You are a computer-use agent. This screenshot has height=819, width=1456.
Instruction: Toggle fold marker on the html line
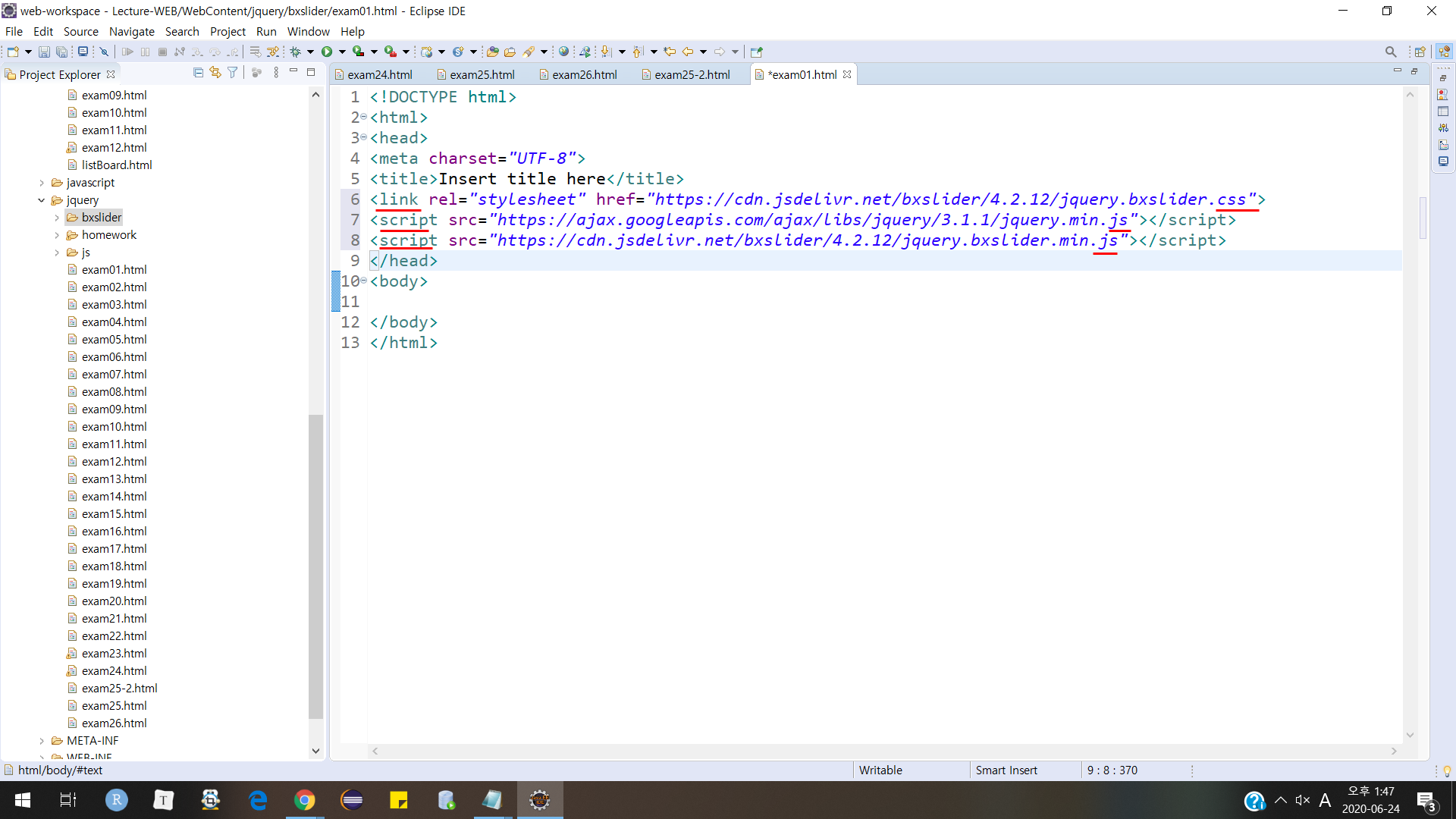click(364, 118)
